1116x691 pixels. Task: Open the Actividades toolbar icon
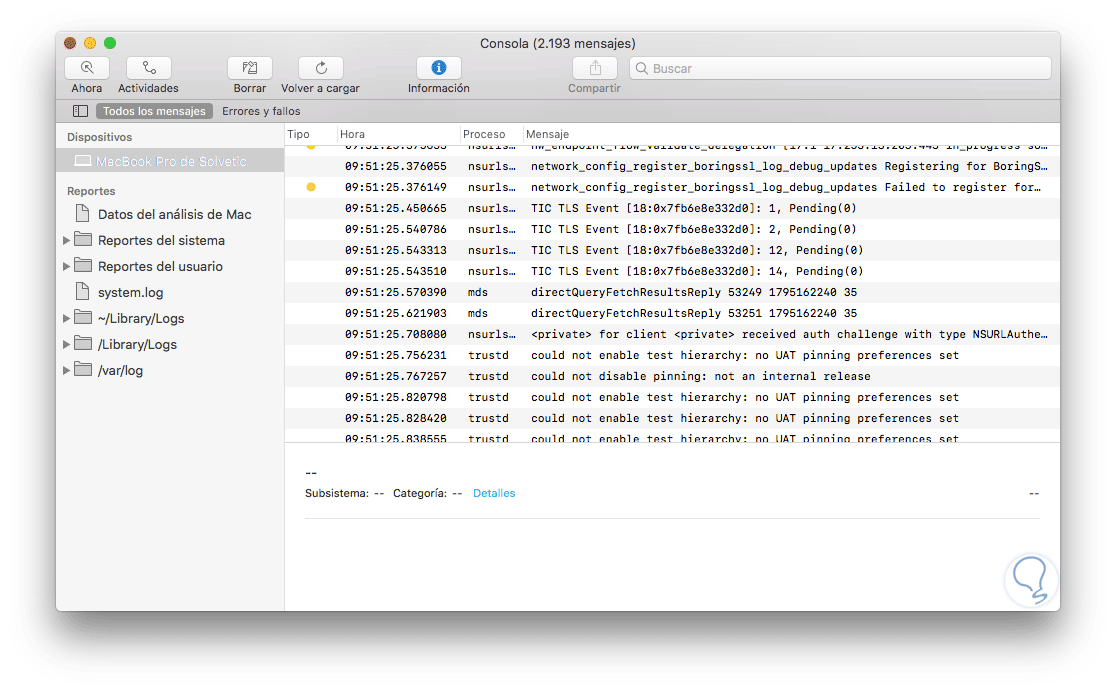tap(149, 68)
